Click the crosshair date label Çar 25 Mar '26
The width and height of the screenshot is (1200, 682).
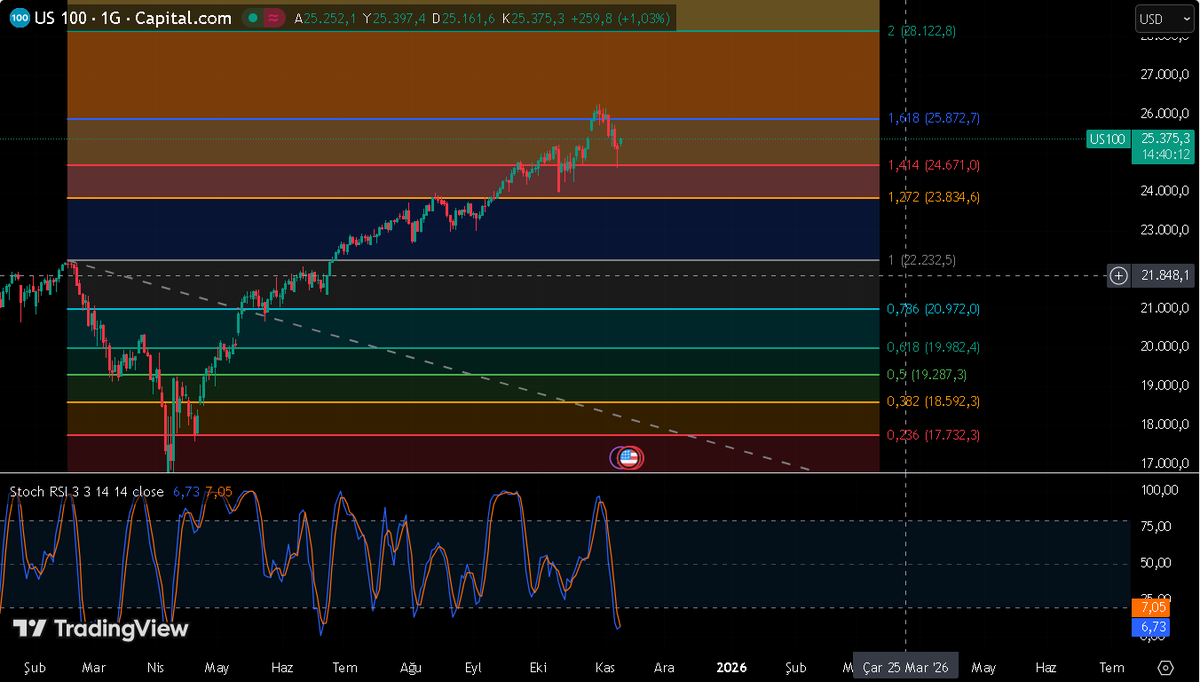point(906,667)
